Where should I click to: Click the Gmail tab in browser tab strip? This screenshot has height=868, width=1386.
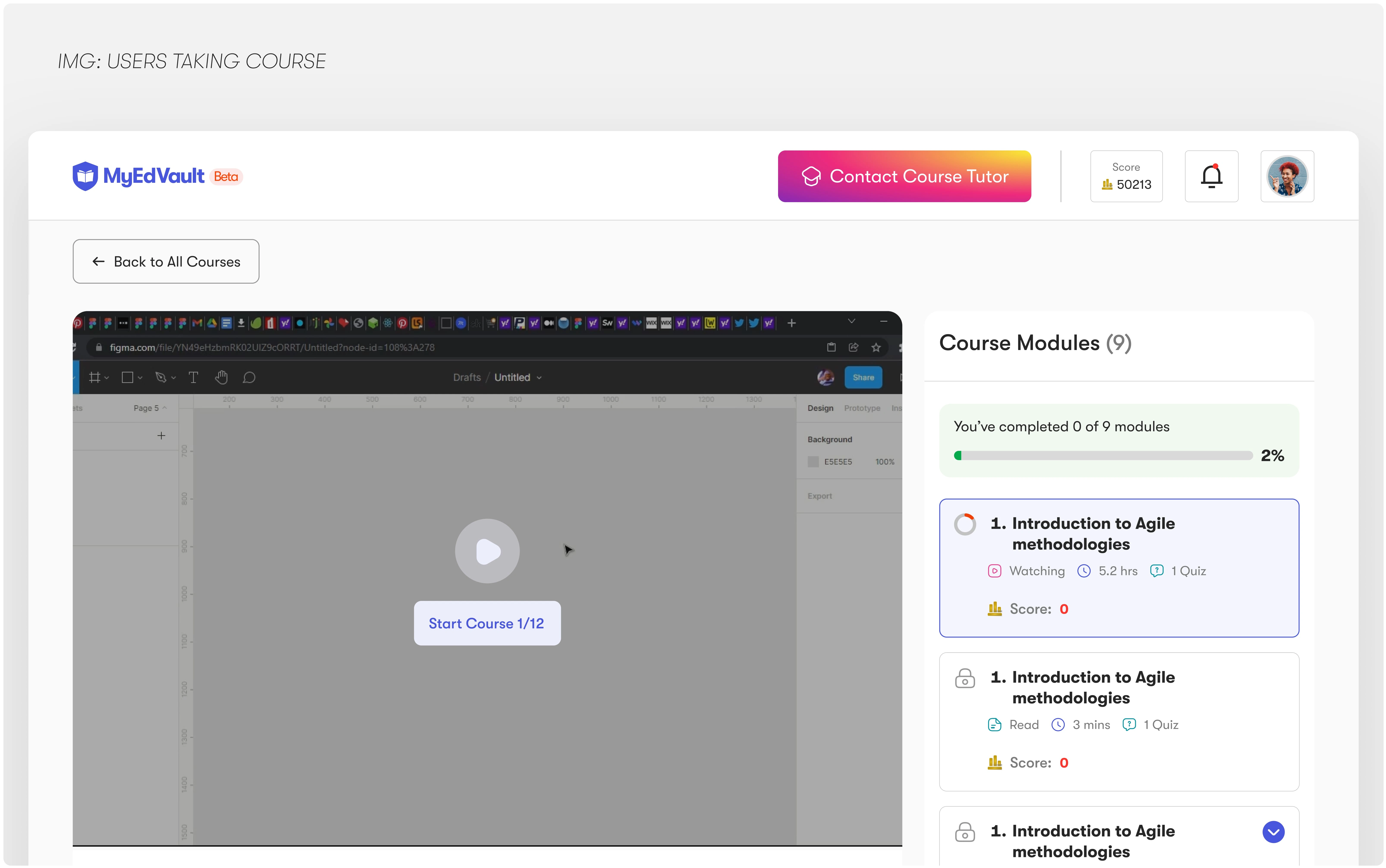point(197,323)
